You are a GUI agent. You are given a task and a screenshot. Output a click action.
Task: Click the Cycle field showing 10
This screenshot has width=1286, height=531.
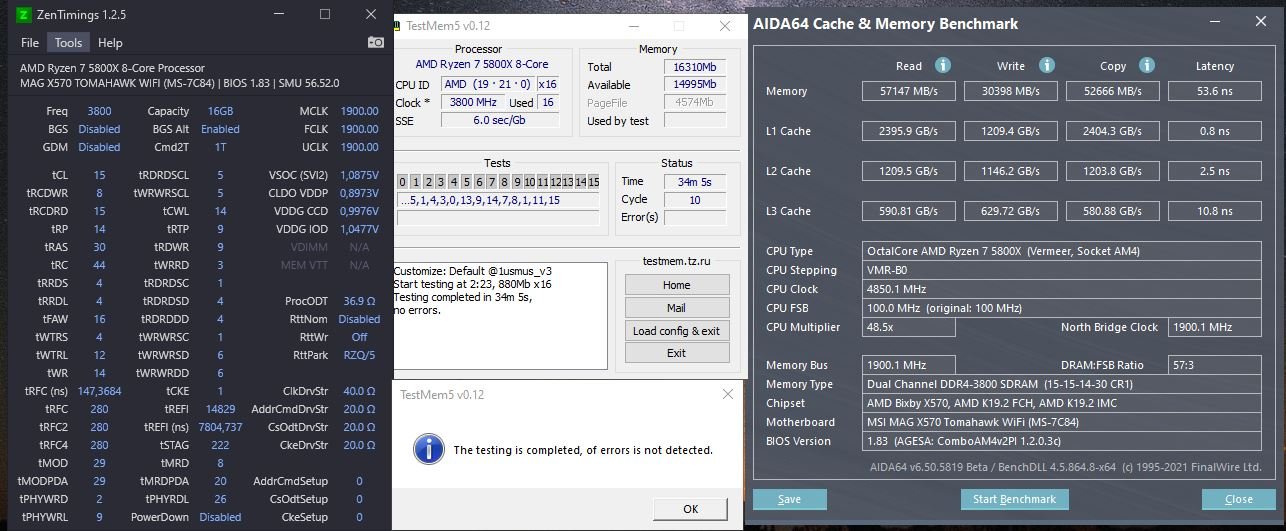point(696,200)
